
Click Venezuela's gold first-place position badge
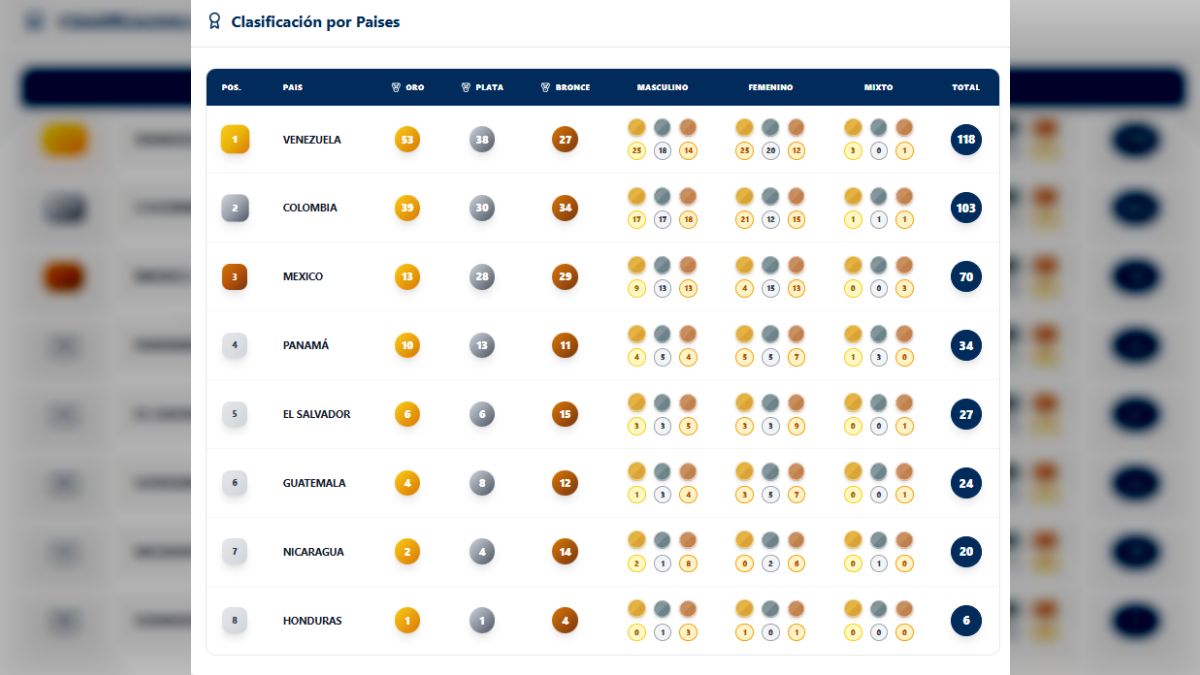coord(235,139)
